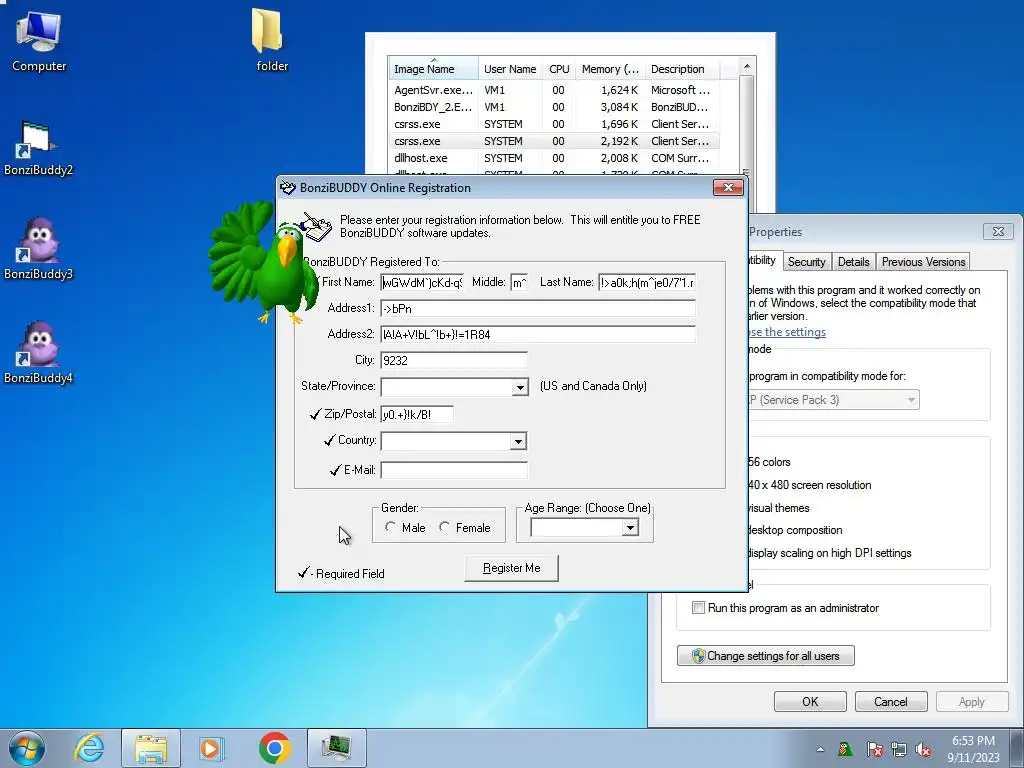Switch to the Previous Versions tab
Screen dimensions: 1024x768
pos(923,262)
